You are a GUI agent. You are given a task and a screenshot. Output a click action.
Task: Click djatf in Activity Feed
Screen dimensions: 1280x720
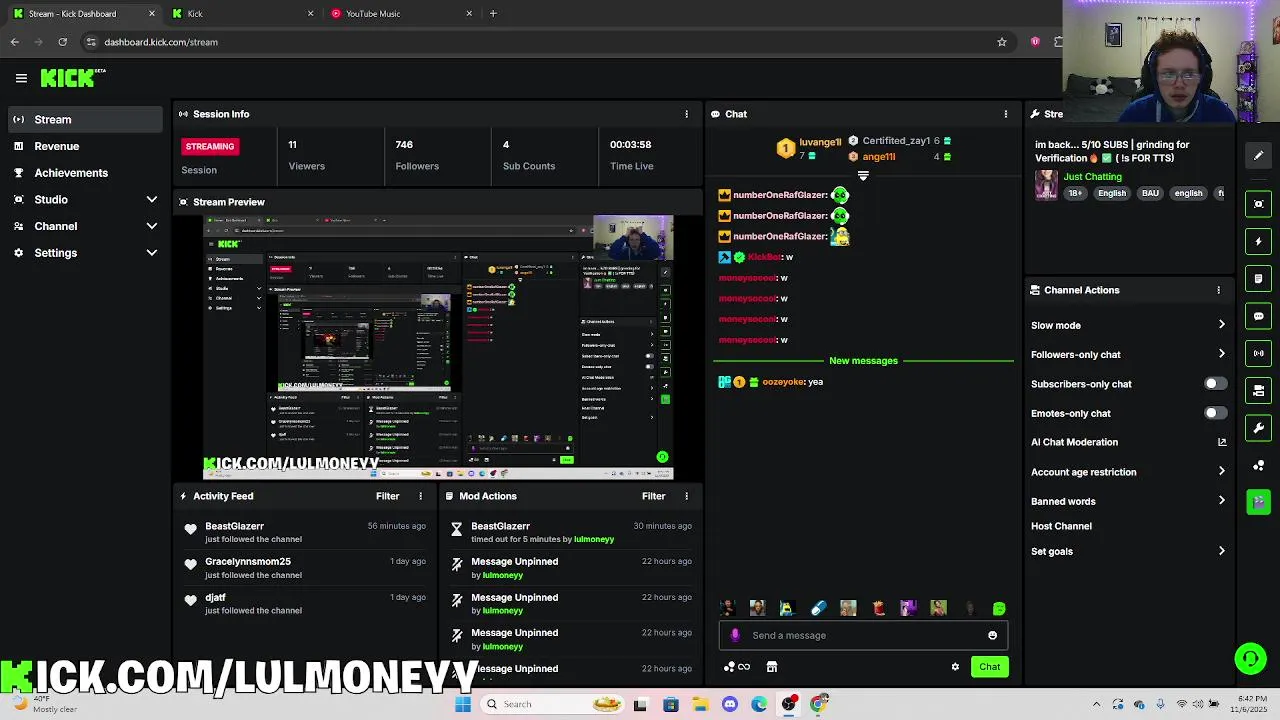tap(215, 598)
